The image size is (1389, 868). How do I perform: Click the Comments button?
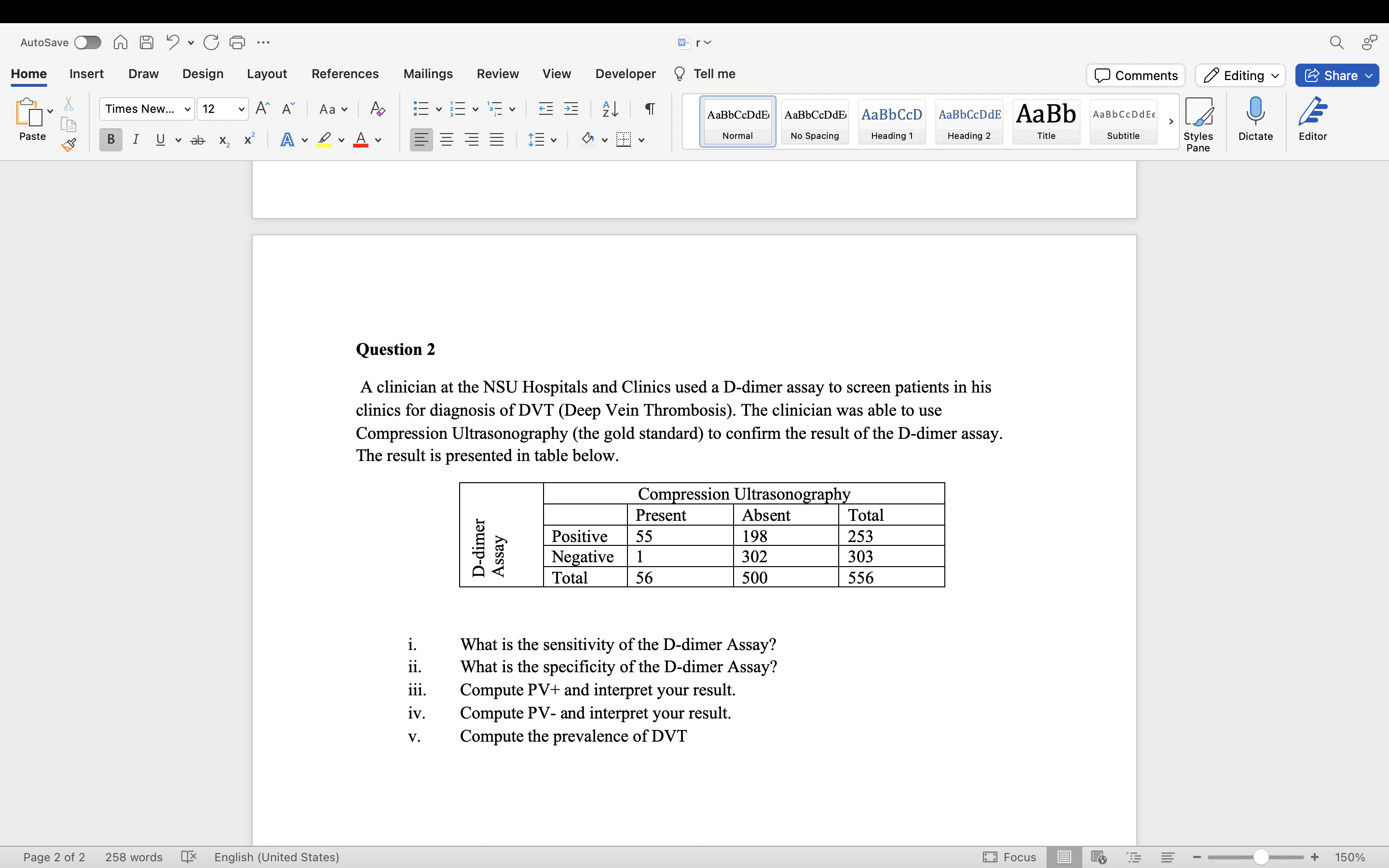point(1135,75)
